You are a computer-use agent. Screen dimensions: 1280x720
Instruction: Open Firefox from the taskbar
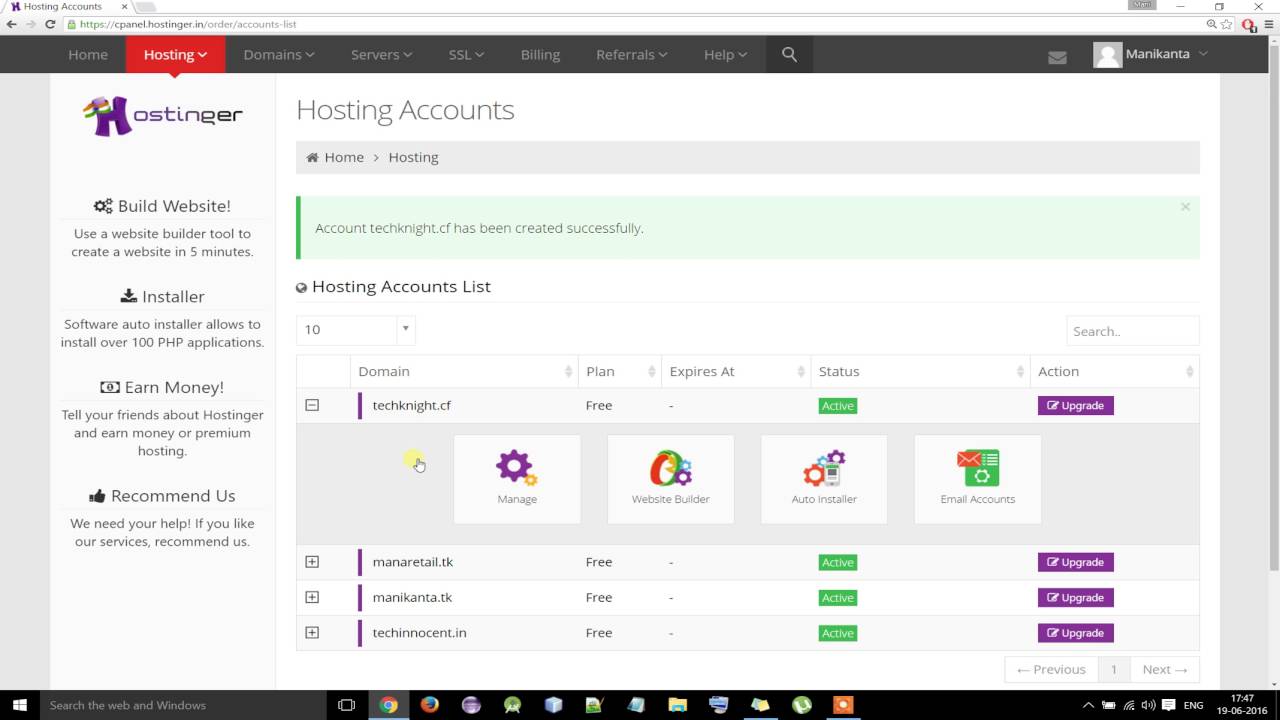coord(430,705)
